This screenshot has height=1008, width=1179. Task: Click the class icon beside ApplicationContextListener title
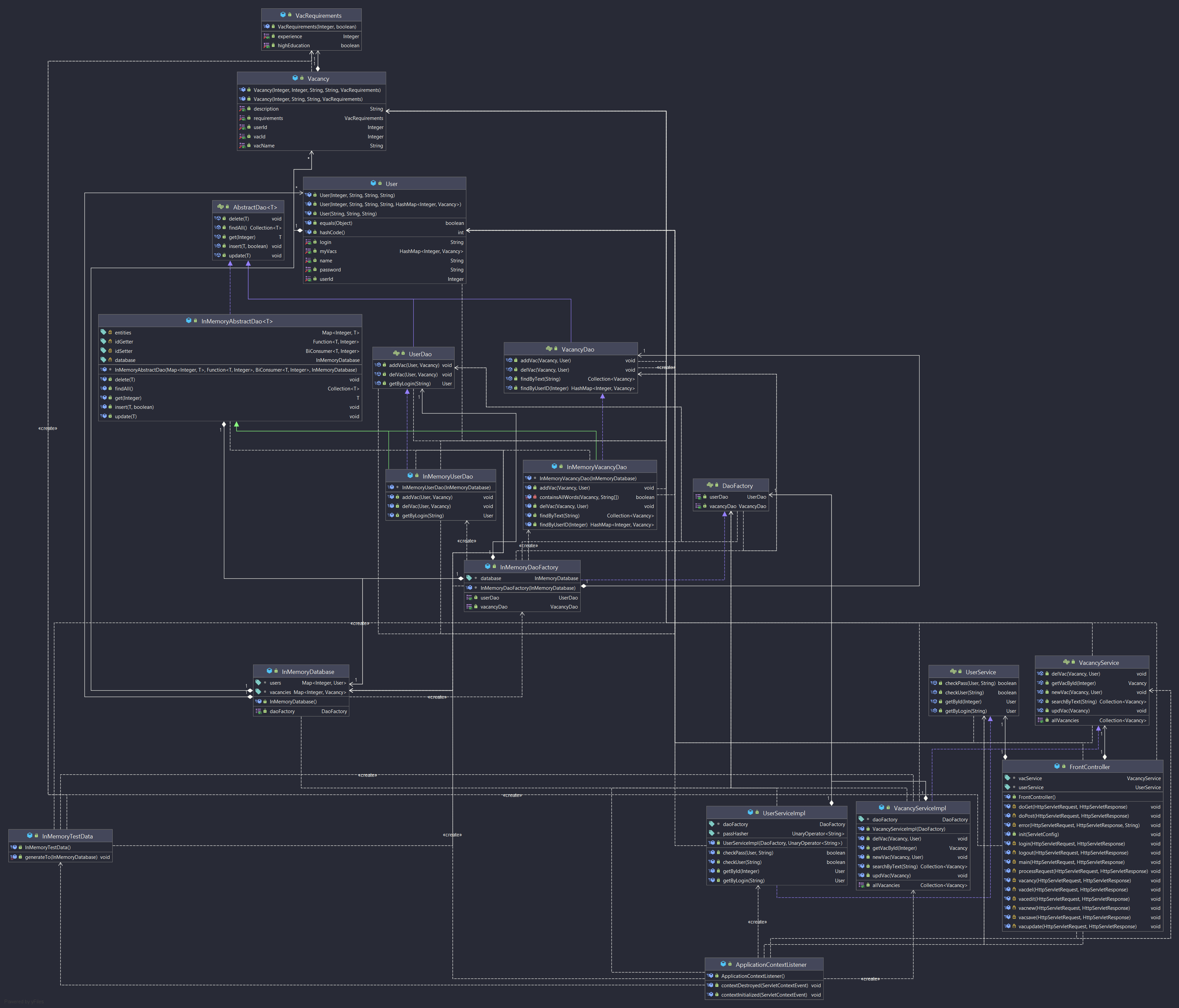click(x=723, y=964)
